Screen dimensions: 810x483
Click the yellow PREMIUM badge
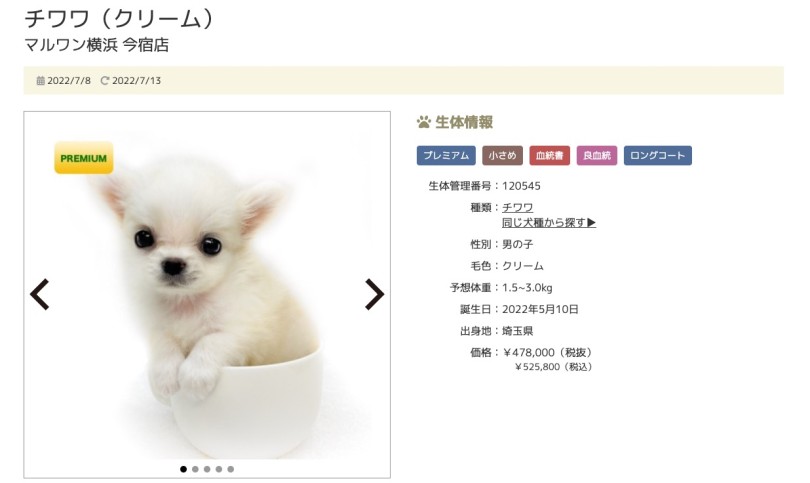[84, 158]
